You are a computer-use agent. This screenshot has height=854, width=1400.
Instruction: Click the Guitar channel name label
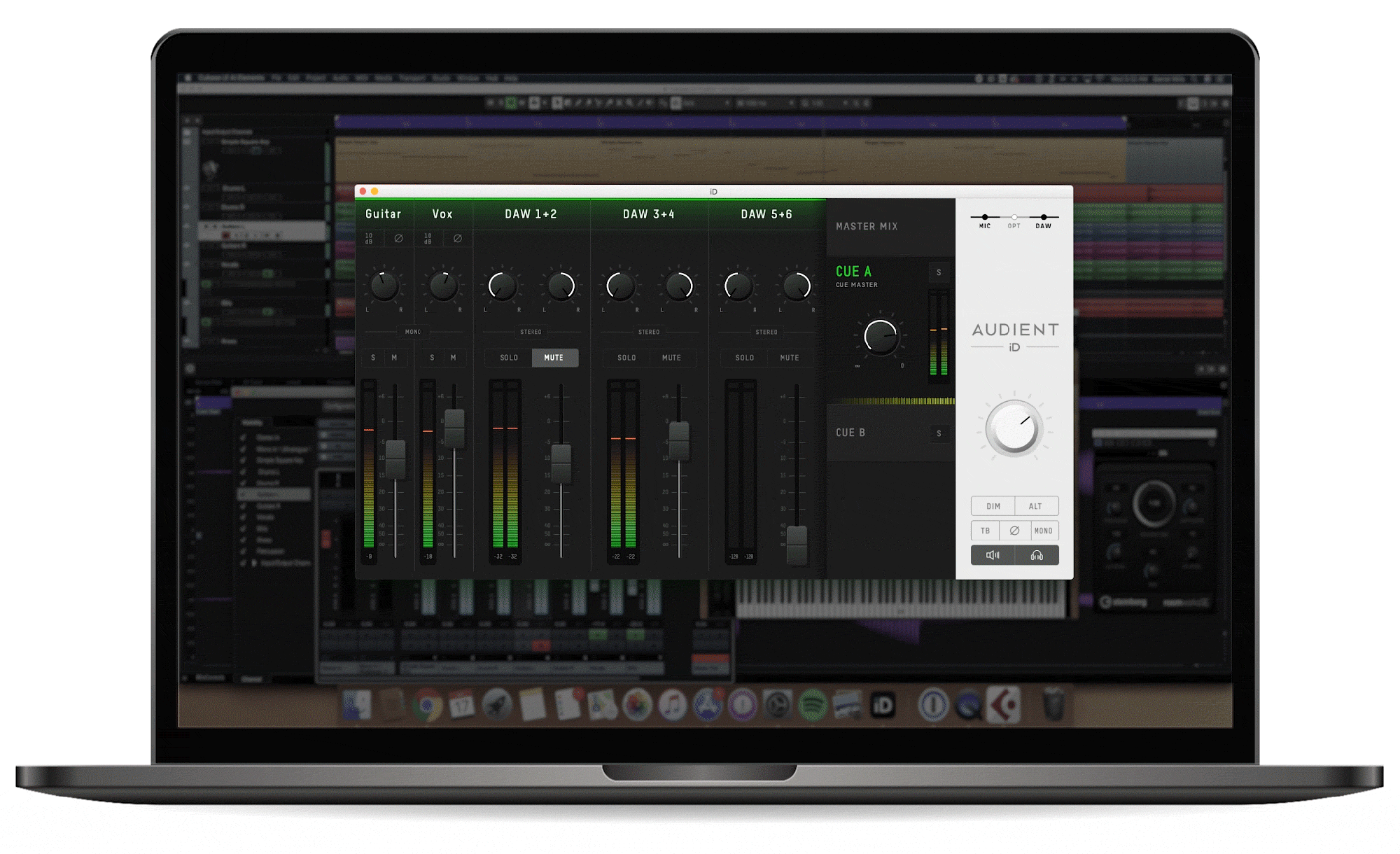click(x=384, y=214)
